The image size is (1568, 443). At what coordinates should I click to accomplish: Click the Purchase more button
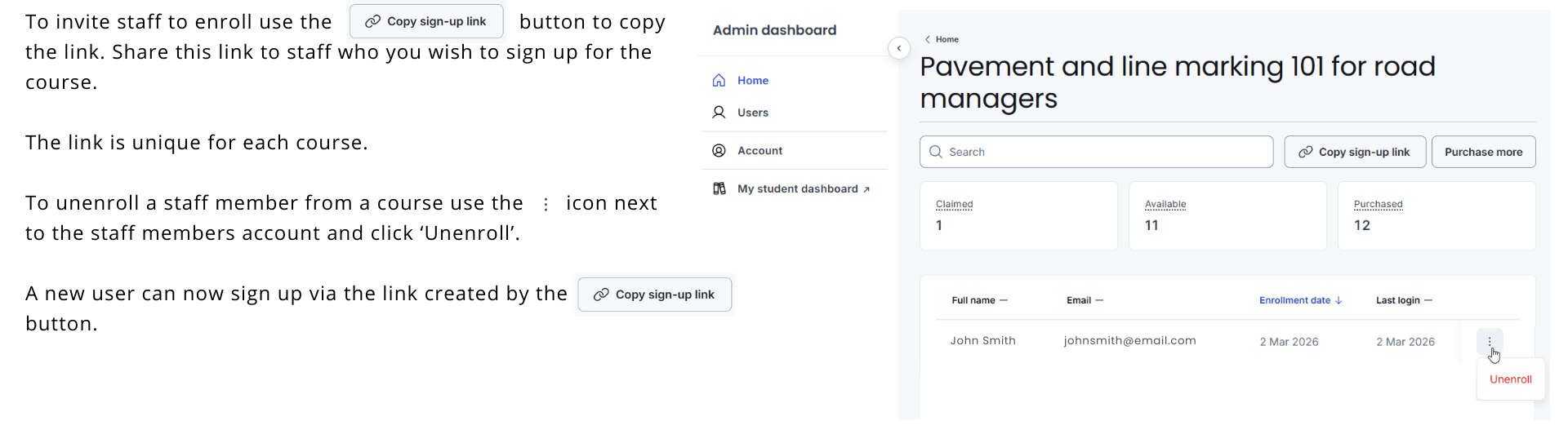[1483, 152]
